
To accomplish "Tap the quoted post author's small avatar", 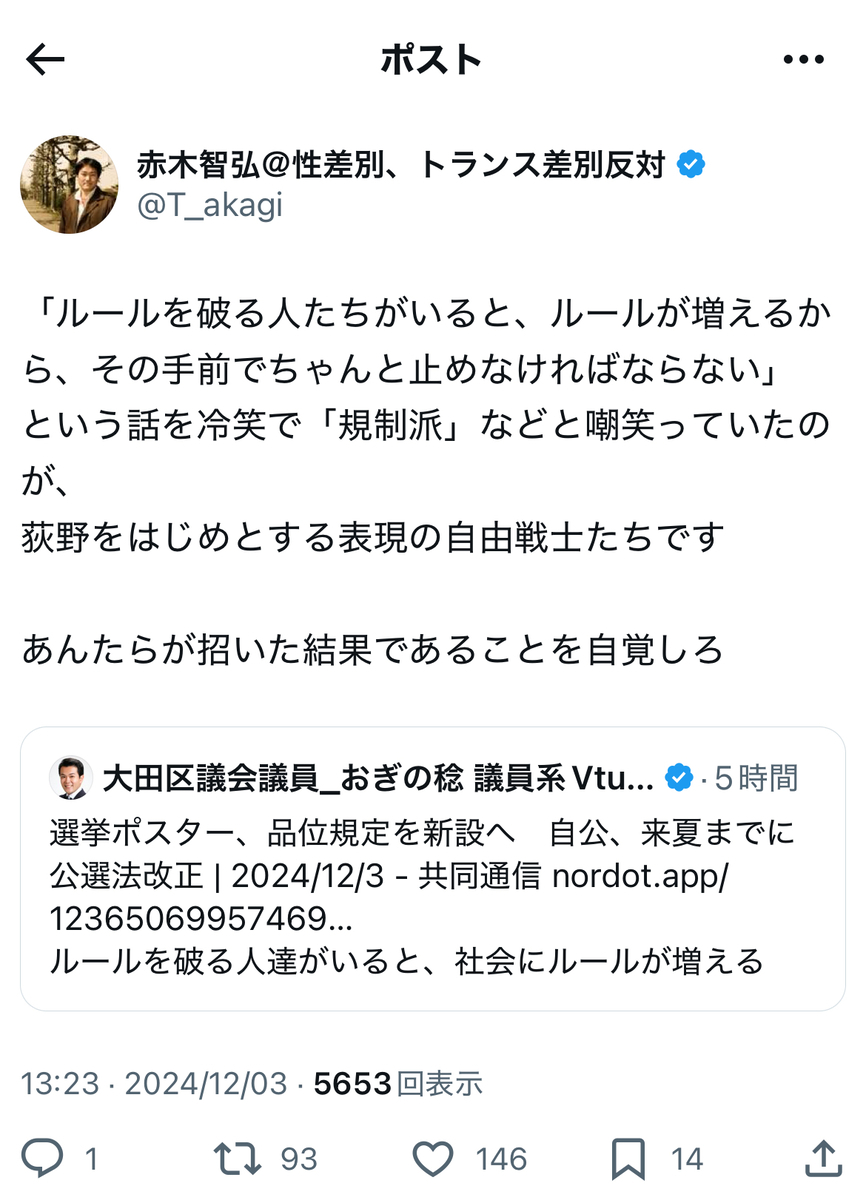I will [71, 777].
